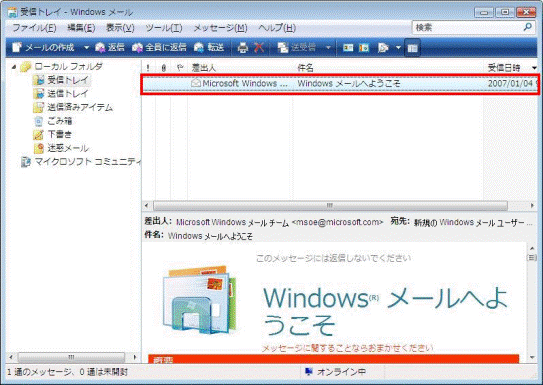The image size is (543, 385).
Task: Sort by the attachment paperclip column header
Action: point(163,68)
